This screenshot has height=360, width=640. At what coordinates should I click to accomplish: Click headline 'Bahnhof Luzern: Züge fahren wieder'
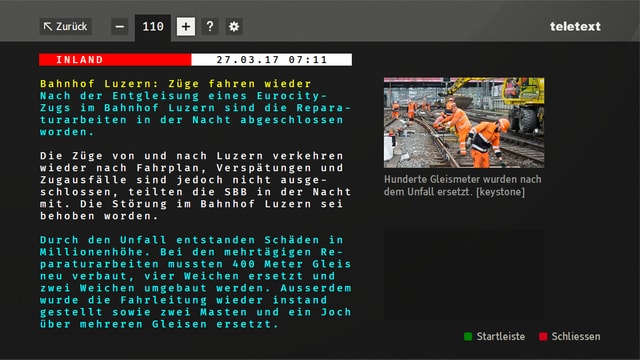[x=176, y=84]
